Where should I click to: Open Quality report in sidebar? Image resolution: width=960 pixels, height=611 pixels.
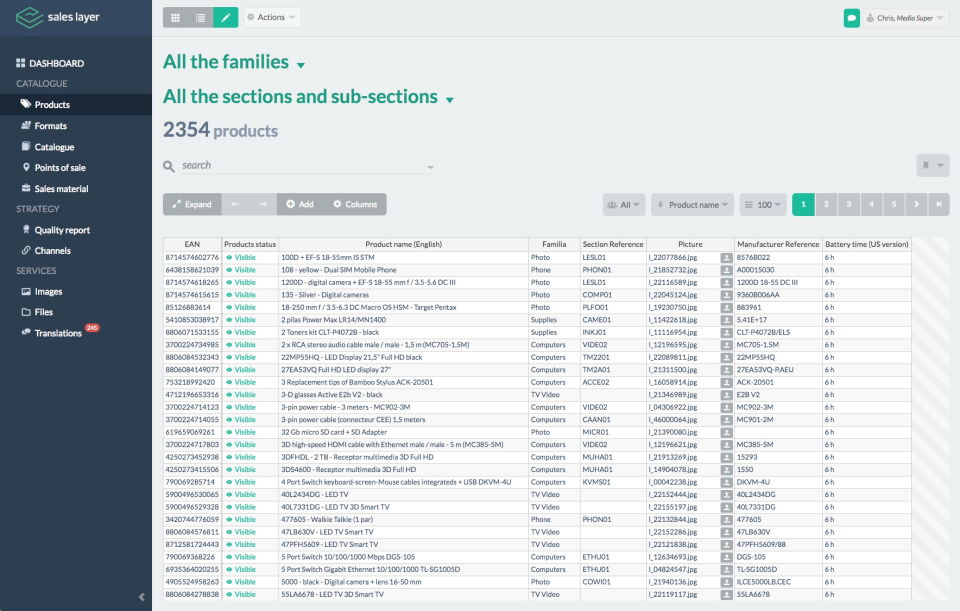(x=62, y=230)
